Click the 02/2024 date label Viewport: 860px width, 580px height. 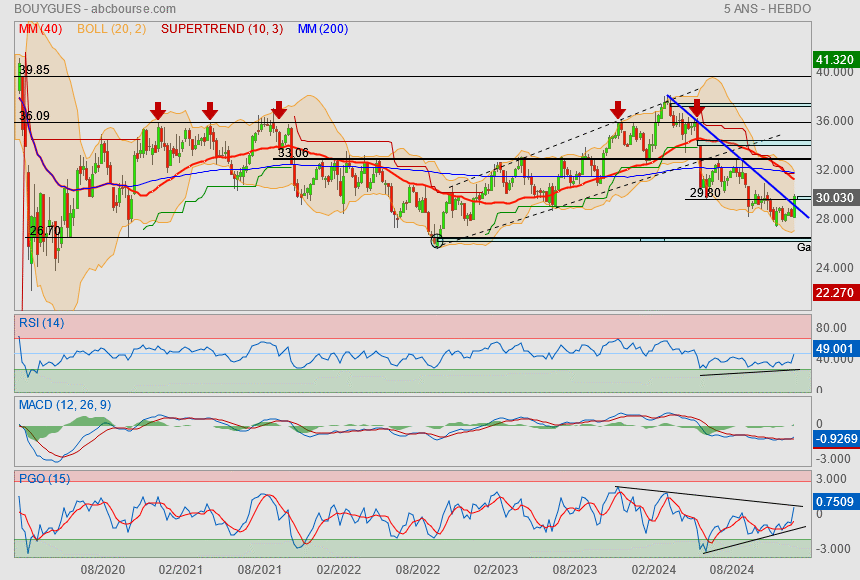653,570
